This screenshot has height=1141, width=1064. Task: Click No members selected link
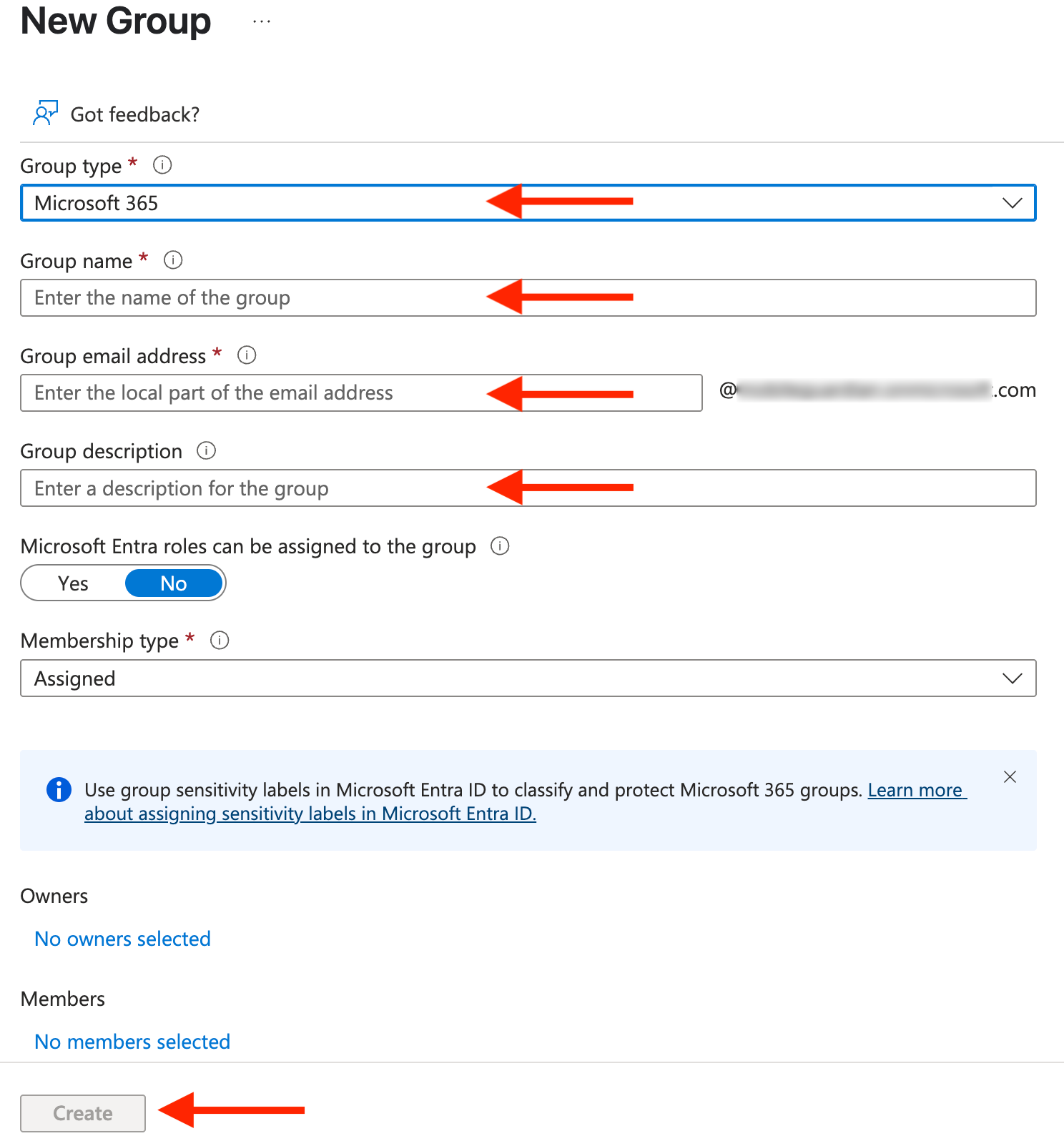pos(132,1042)
